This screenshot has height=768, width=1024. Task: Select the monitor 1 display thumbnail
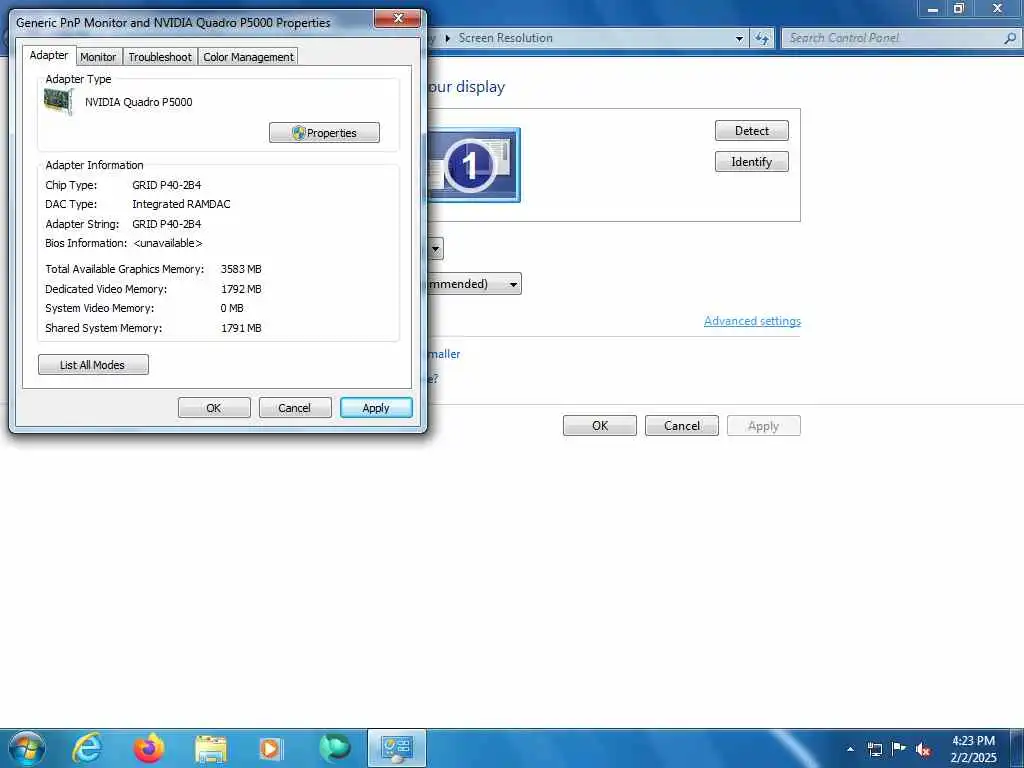click(473, 165)
